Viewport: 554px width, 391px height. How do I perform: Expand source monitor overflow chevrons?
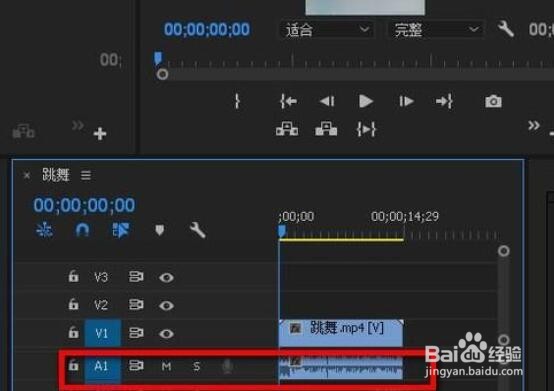(78, 125)
